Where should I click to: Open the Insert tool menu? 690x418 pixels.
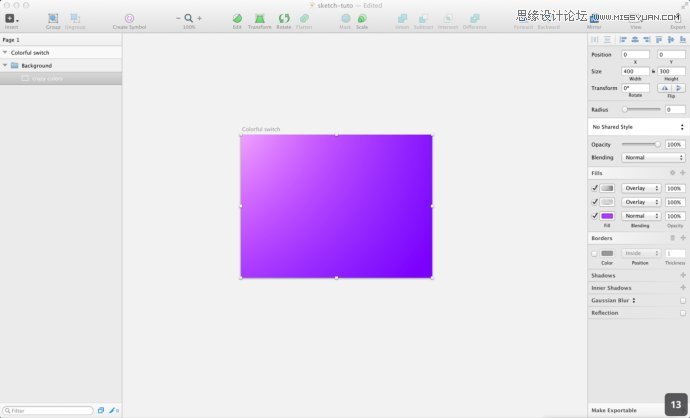coord(11,18)
